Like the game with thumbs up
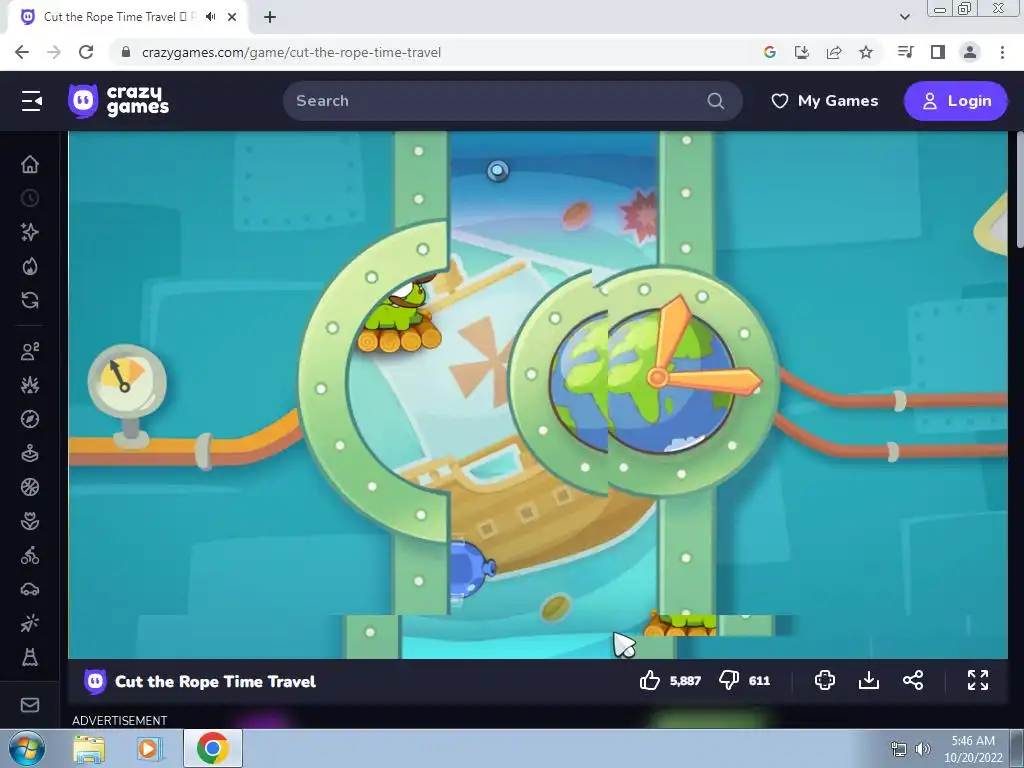Screen dimensions: 1024x768 650,680
